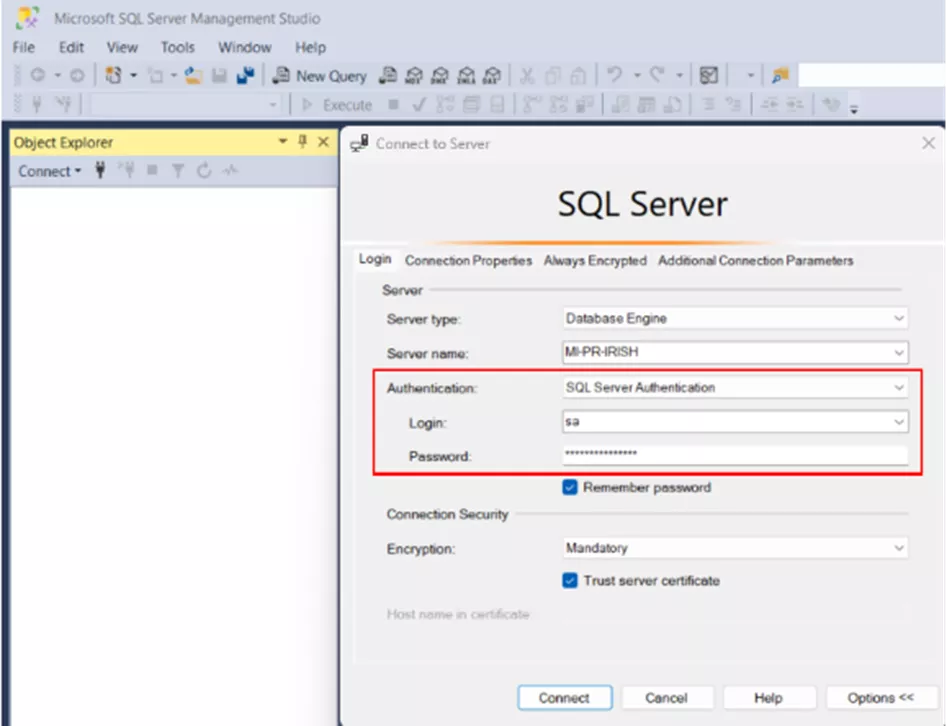Open an Analysis Services DMX query

coord(440,75)
